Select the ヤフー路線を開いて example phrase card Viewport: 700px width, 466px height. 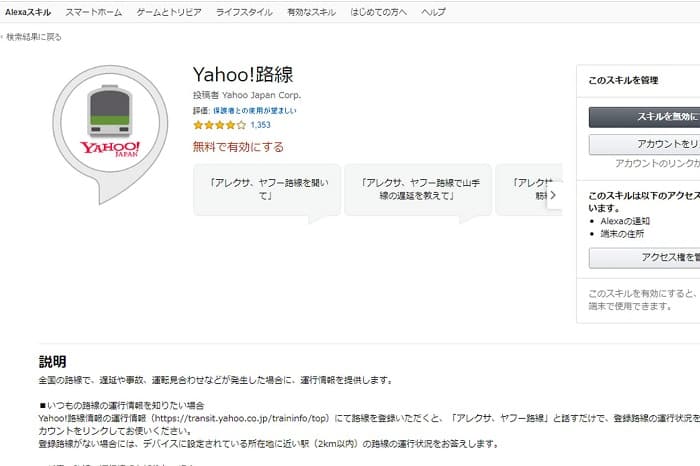coord(267,190)
